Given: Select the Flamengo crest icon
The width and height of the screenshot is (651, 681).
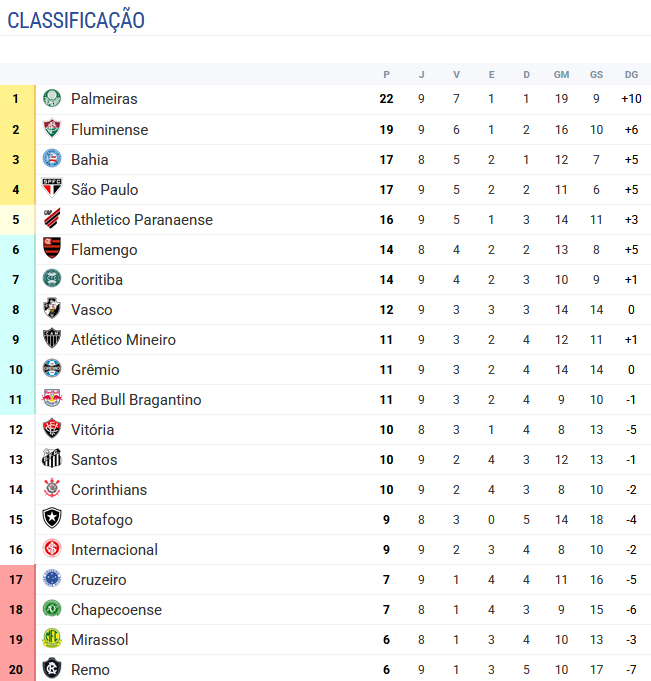Looking at the screenshot, I should click(52, 249).
